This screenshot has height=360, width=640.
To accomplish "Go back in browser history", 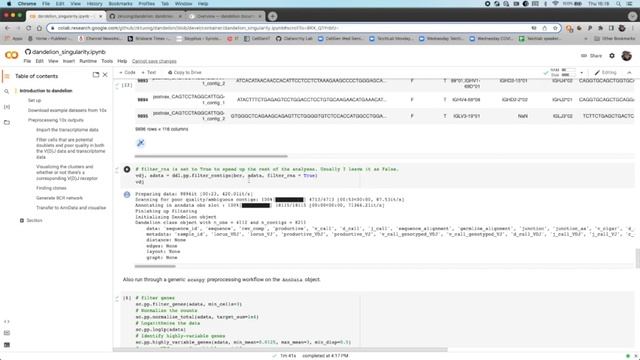I will point(8,28).
